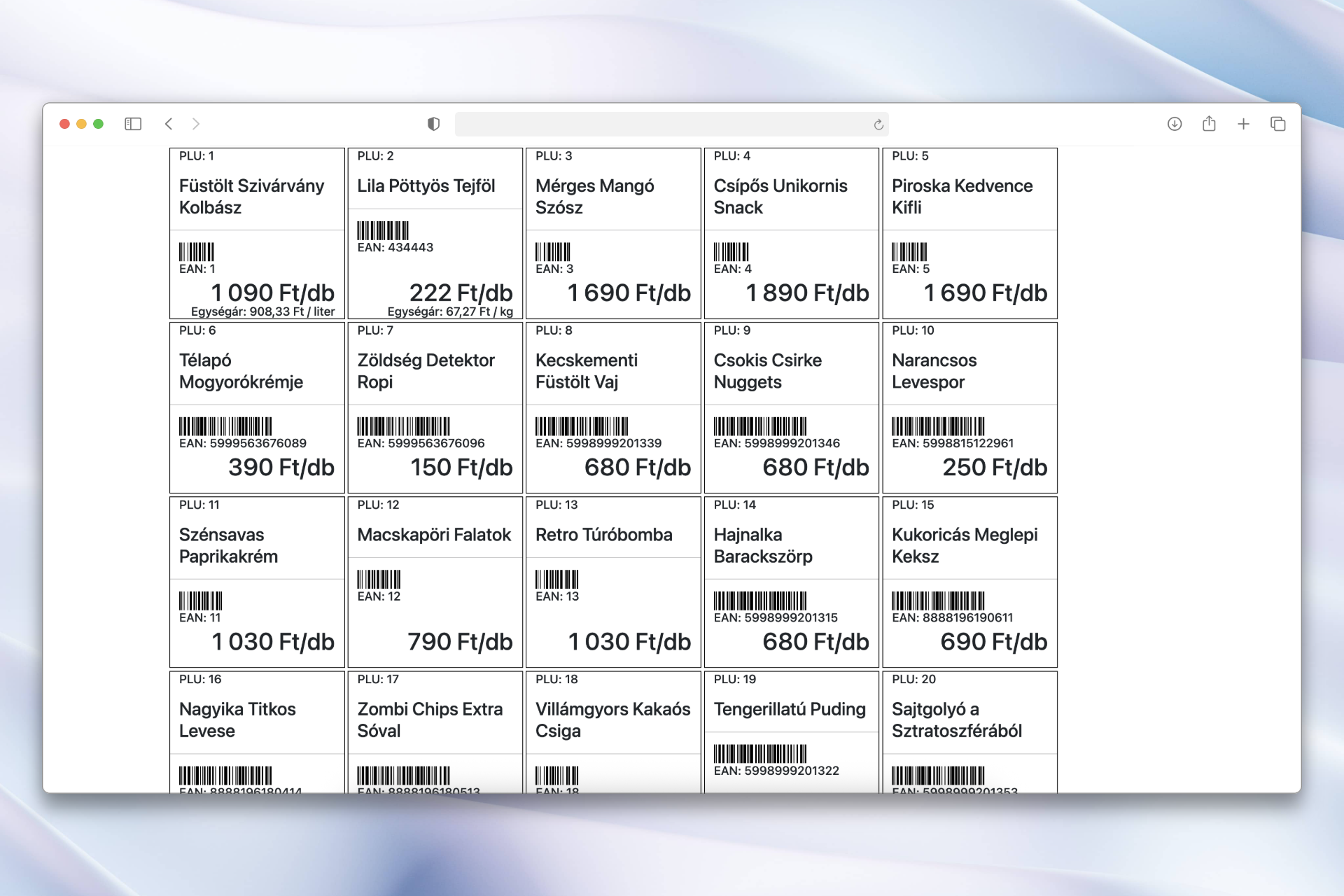Viewport: 1344px width, 896px height.
Task: Open the privacy report shield icon
Action: pyautogui.click(x=433, y=124)
